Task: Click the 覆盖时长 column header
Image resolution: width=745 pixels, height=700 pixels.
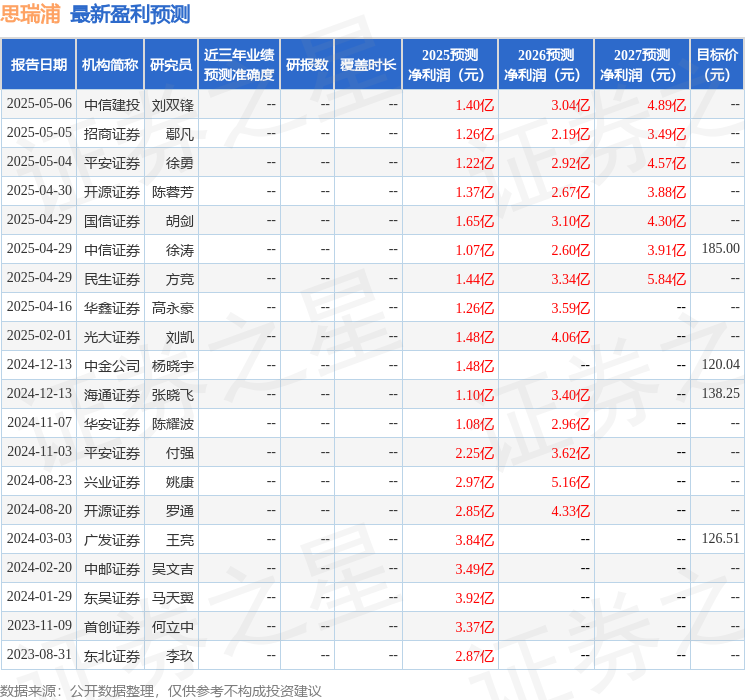Action: tap(368, 65)
